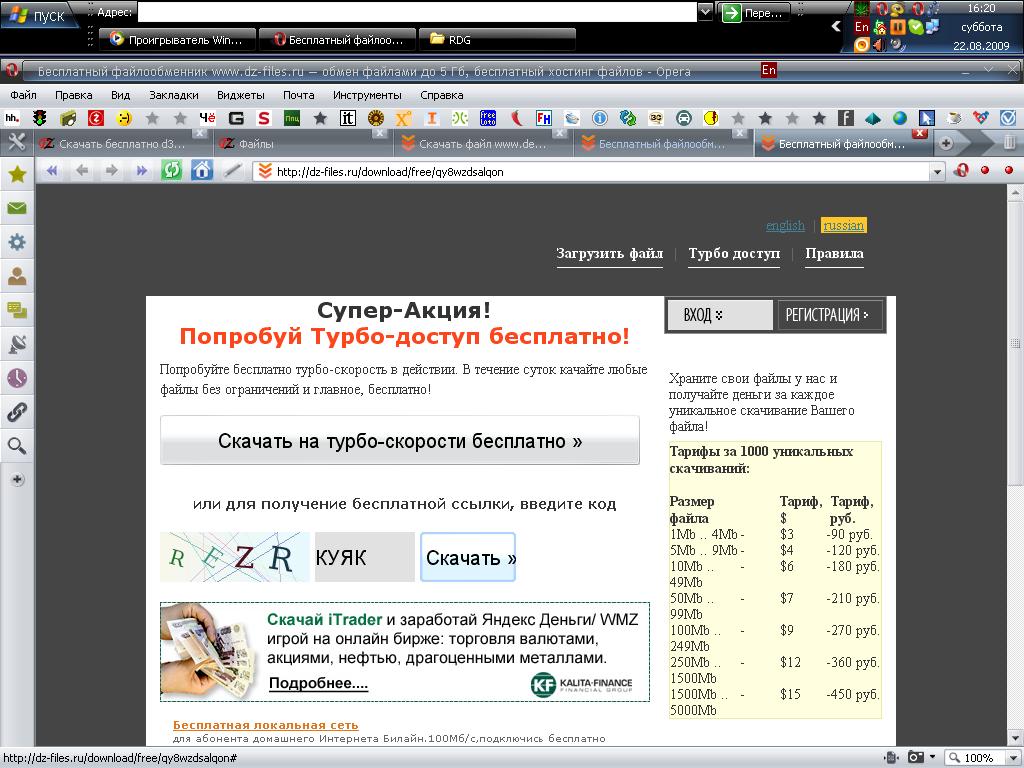
Task: Click the Home icon in navigation bar
Action: 202,171
